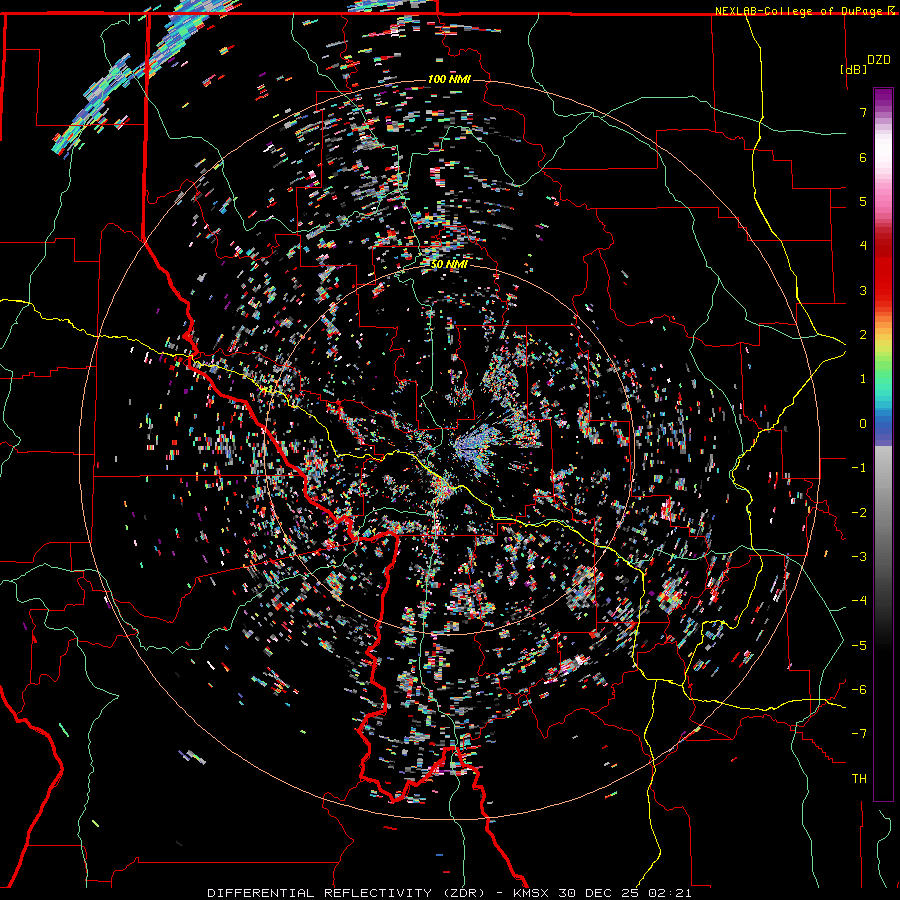The width and height of the screenshot is (900, 900).
Task: Click the "4" value on the color scale
Action: click(x=863, y=245)
